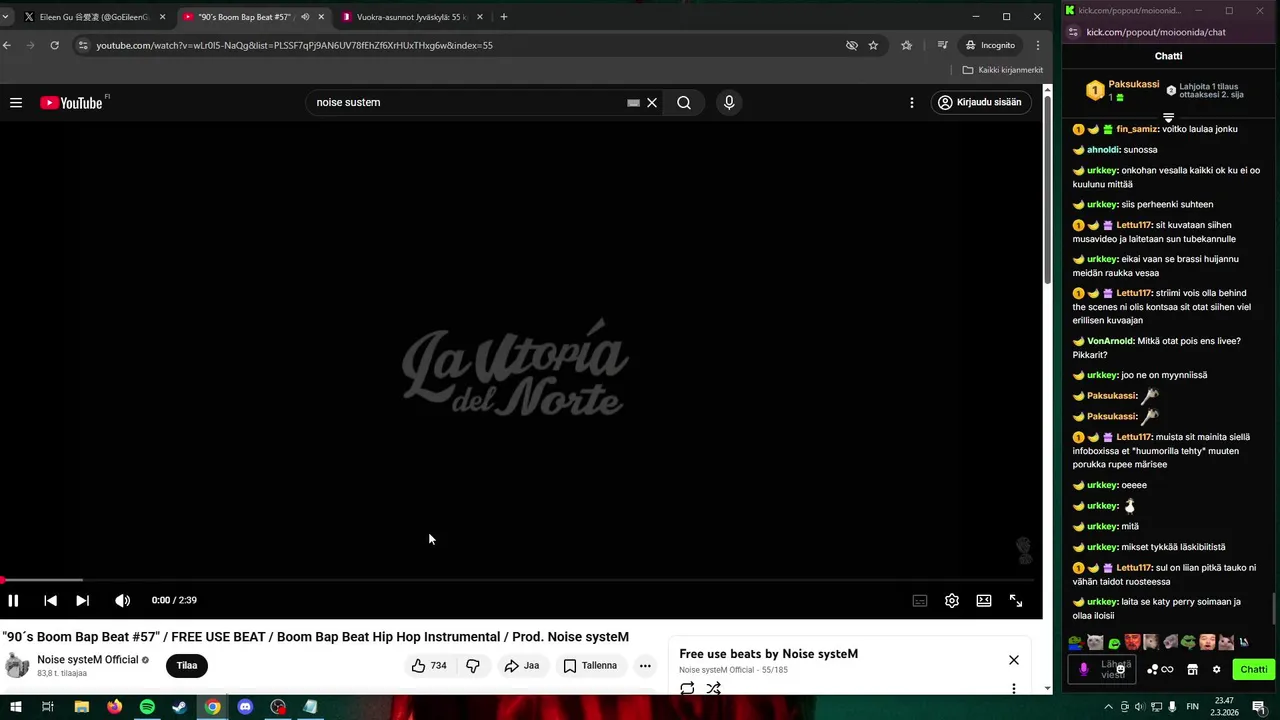Open Spotify from the Windows taskbar
This screenshot has width=1280, height=720.
point(147,707)
